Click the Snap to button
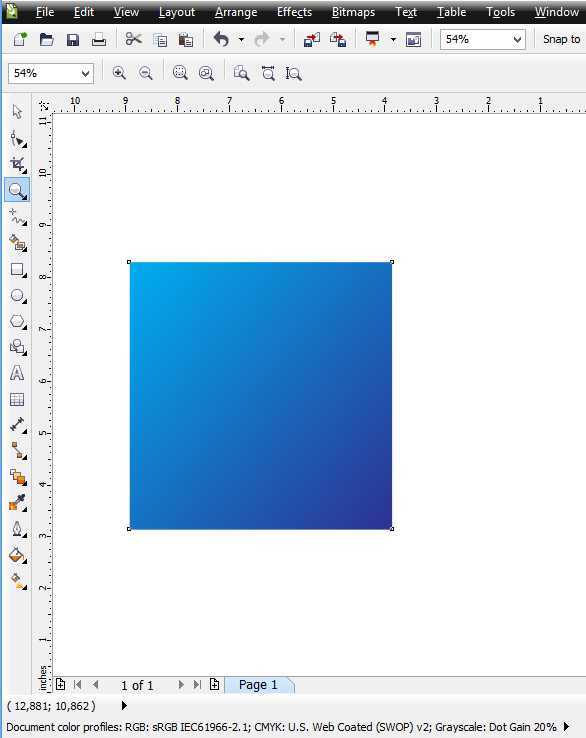The height and width of the screenshot is (738, 586). coord(561,39)
